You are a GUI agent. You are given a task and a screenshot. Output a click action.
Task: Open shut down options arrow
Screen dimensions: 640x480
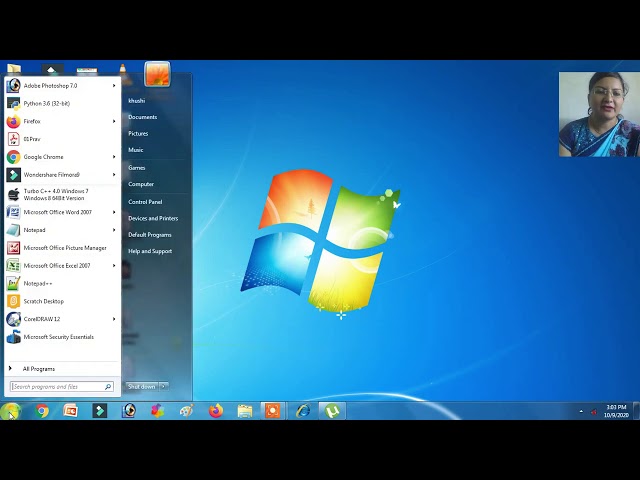[164, 387]
